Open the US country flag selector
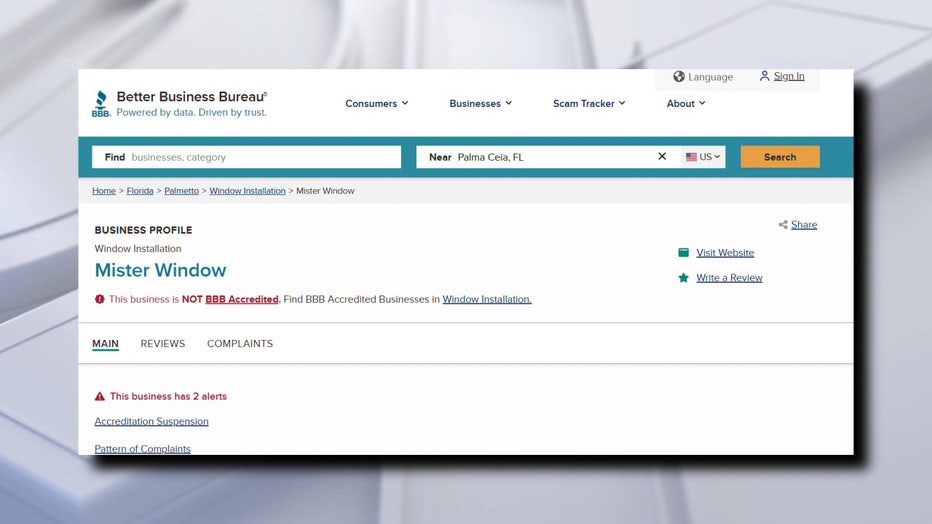The height and width of the screenshot is (524, 932). [x=703, y=157]
